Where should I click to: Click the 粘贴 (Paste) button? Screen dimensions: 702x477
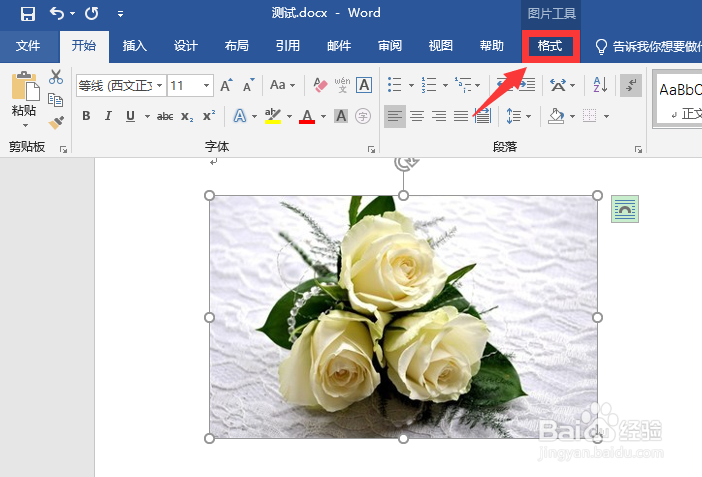(x=24, y=94)
